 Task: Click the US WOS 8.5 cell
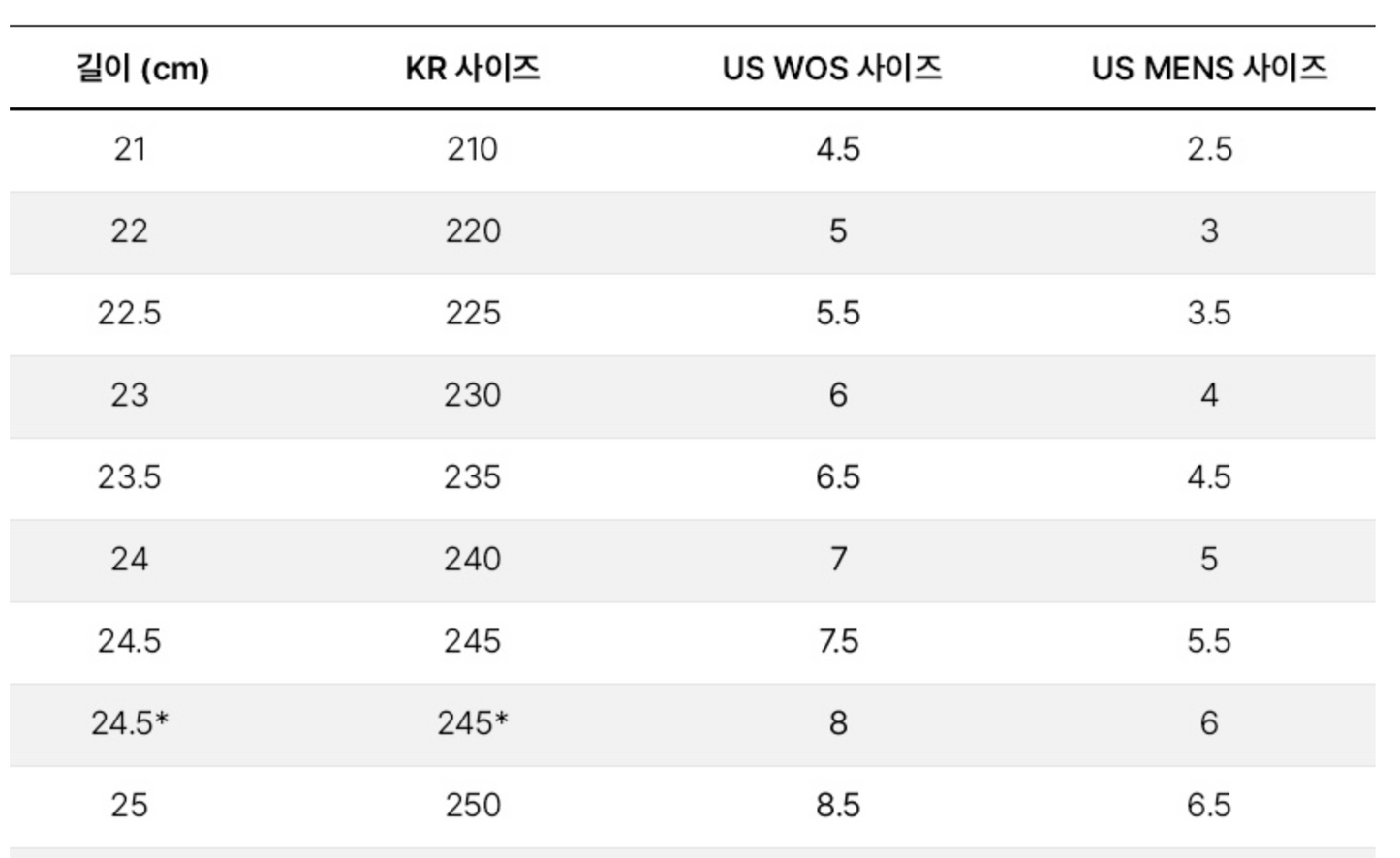[x=838, y=806]
